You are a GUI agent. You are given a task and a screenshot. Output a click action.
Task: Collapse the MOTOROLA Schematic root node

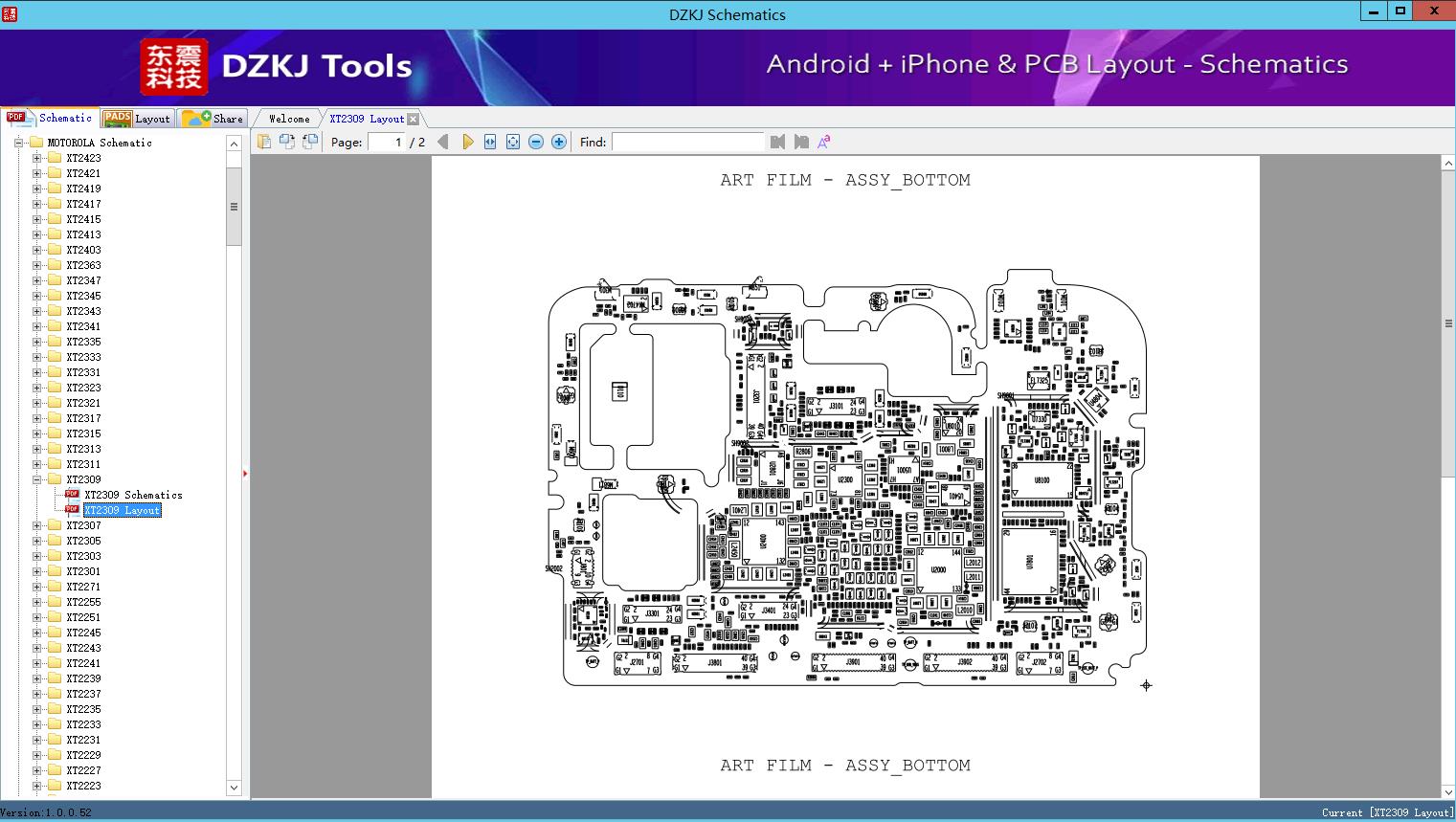pyautogui.click(x=18, y=143)
